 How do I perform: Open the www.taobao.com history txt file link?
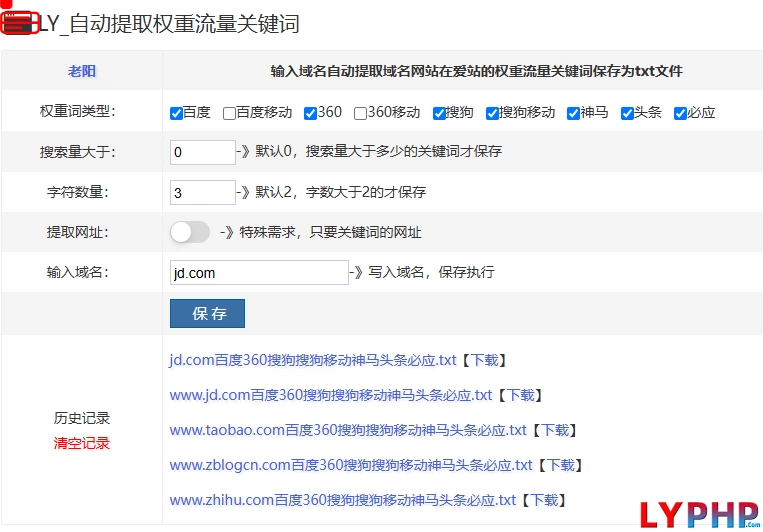click(348, 430)
